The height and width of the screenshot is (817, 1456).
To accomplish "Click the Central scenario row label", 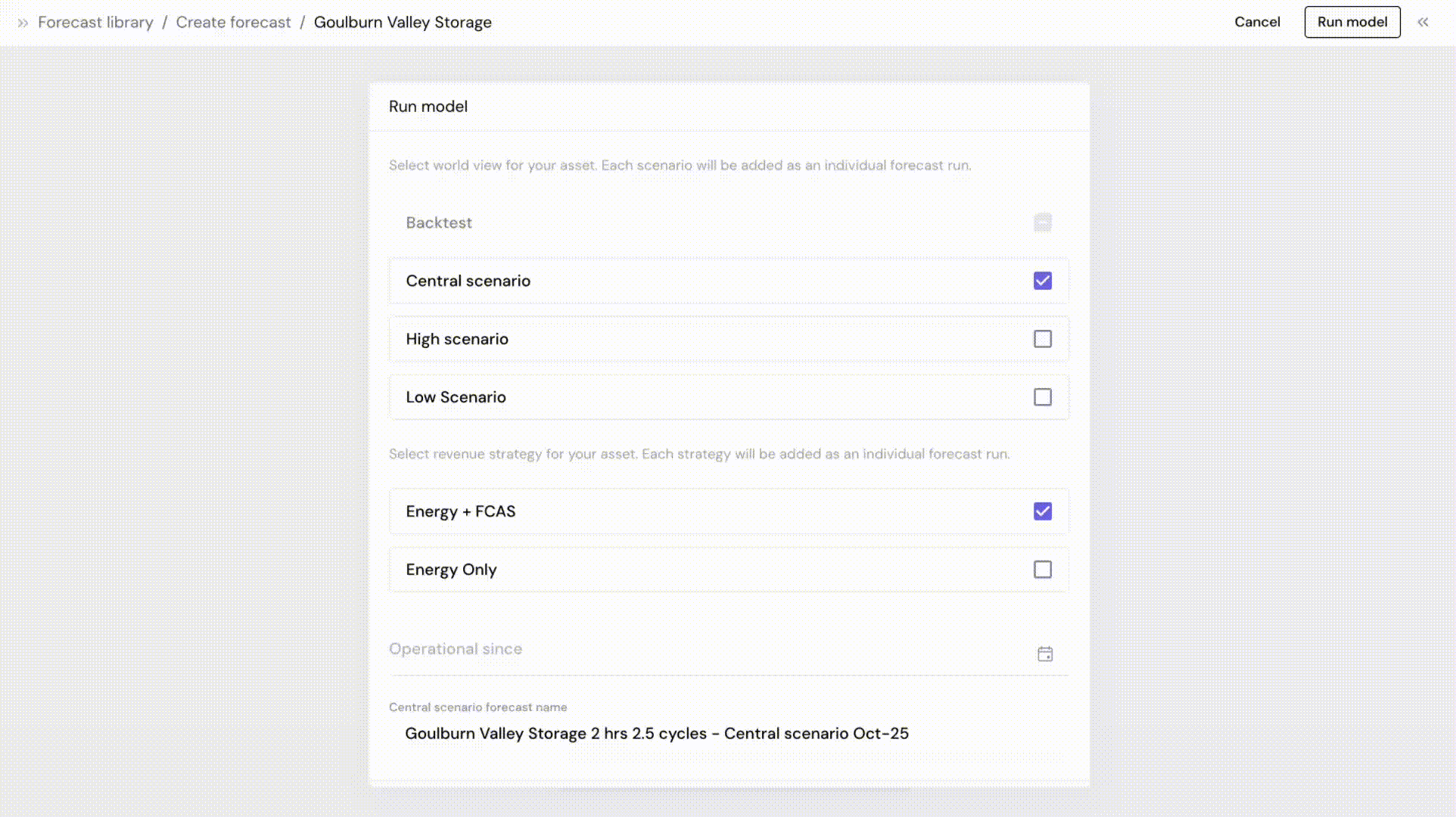I will coord(468,281).
